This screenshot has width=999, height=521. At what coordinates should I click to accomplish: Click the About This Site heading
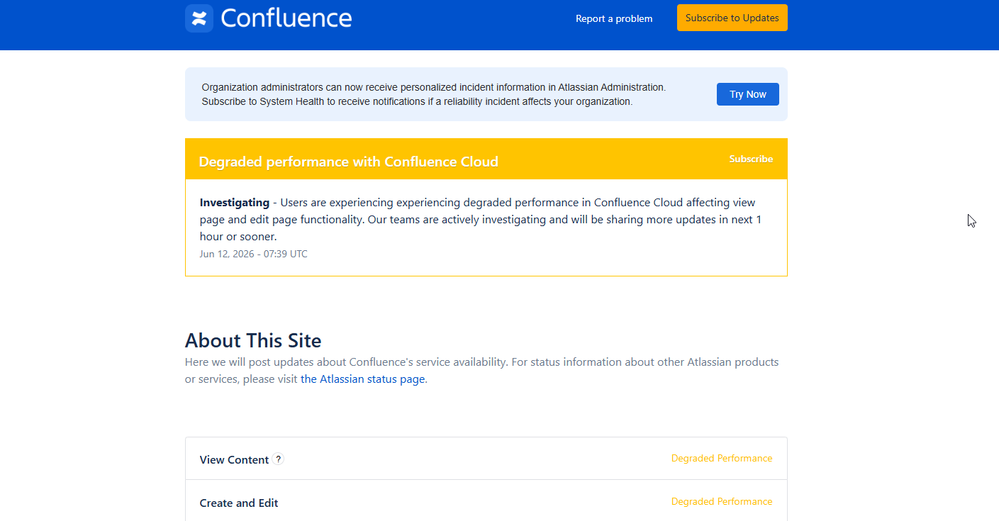pyautogui.click(x=253, y=340)
